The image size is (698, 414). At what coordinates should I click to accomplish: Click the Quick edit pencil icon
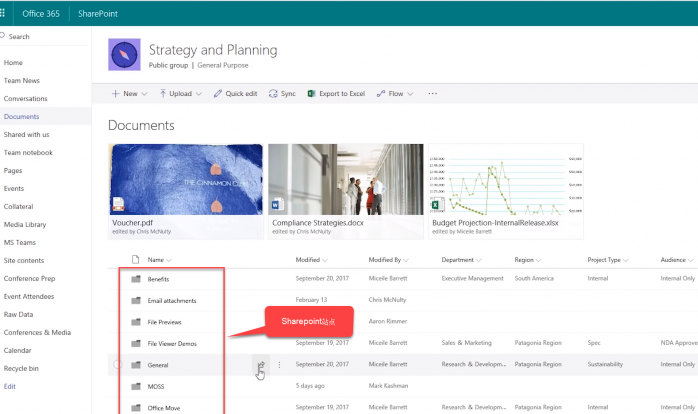(x=218, y=93)
